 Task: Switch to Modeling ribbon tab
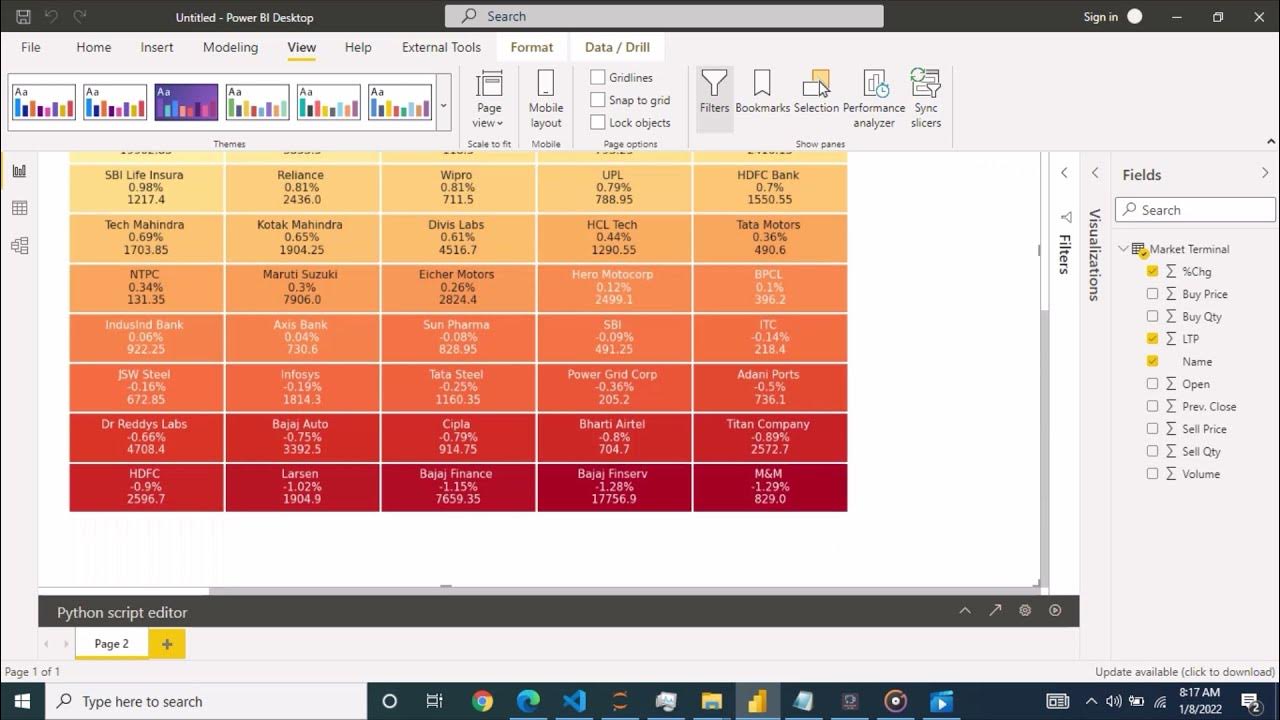click(x=230, y=47)
